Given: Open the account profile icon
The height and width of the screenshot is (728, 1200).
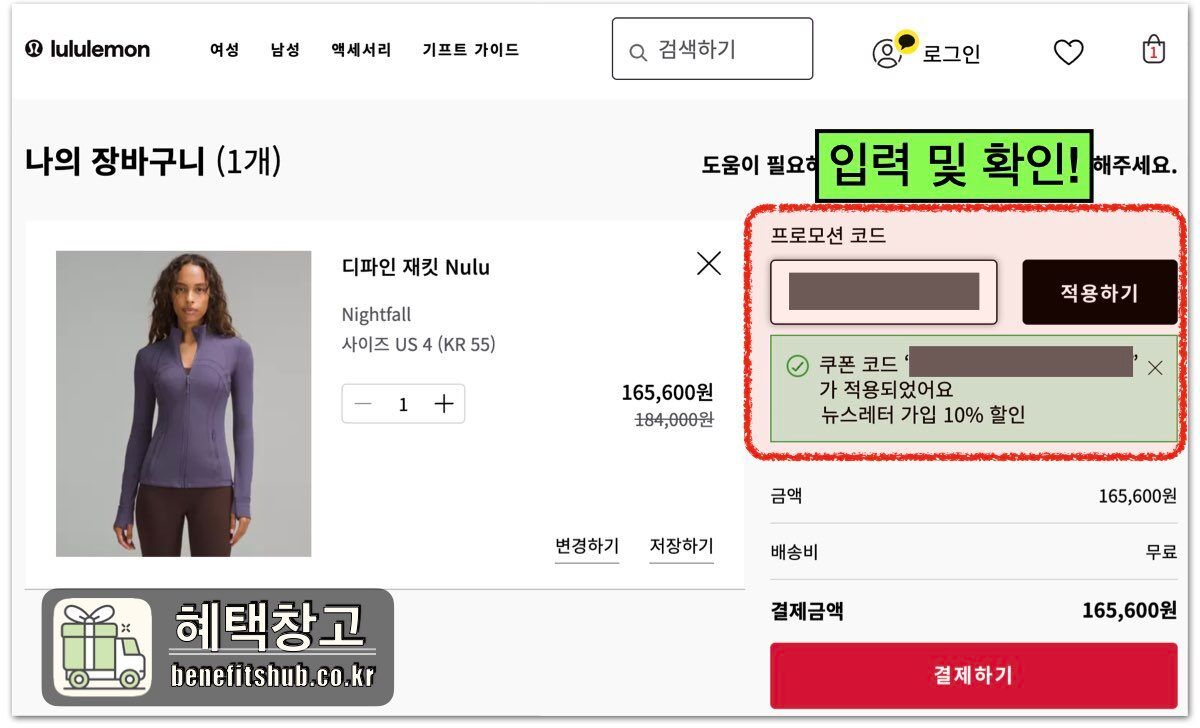Looking at the screenshot, I should [x=886, y=55].
